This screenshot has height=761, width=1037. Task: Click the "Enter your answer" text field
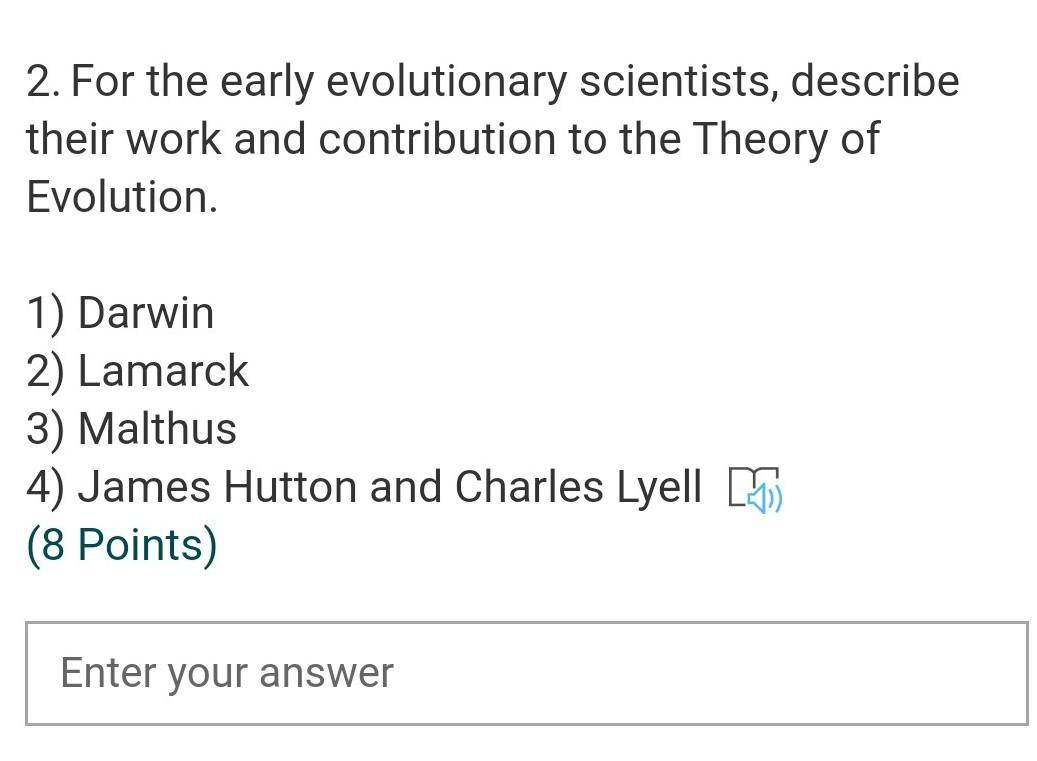tap(526, 673)
